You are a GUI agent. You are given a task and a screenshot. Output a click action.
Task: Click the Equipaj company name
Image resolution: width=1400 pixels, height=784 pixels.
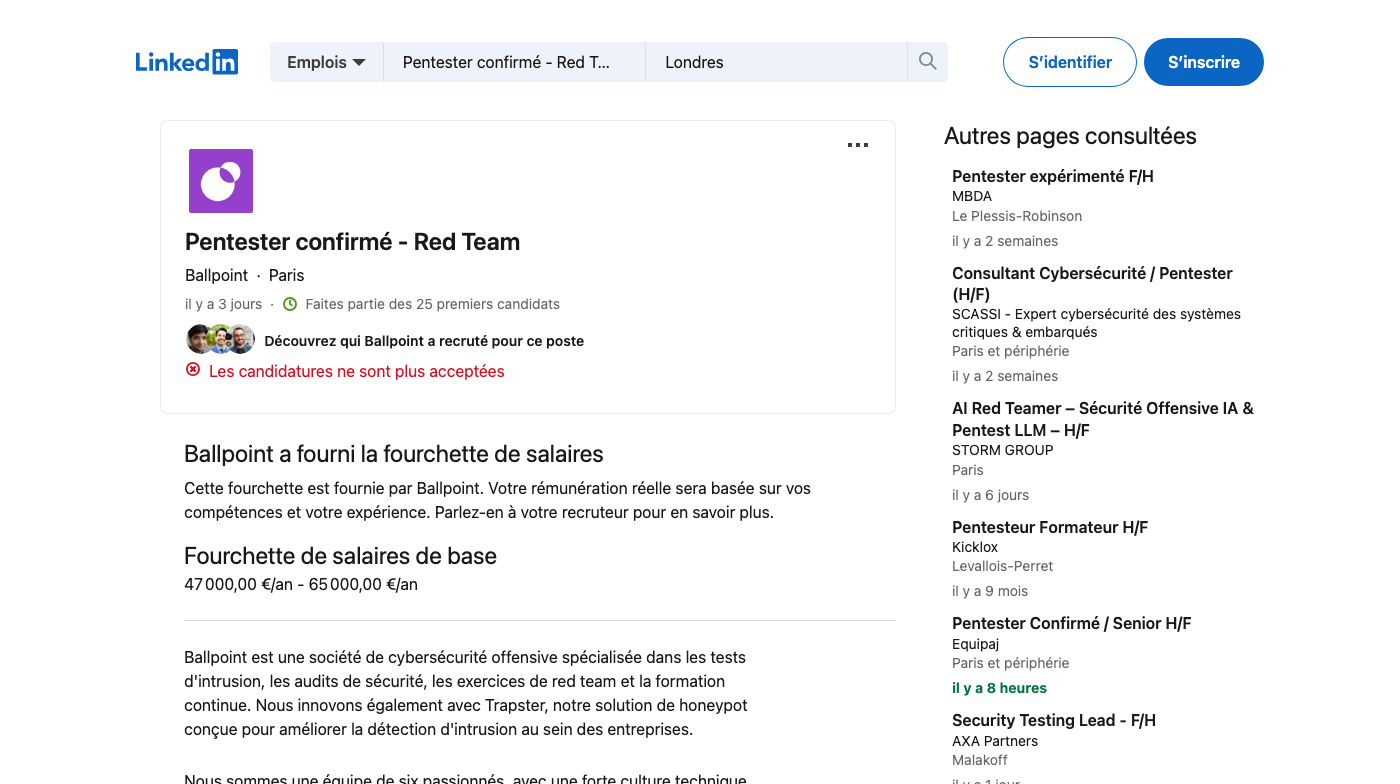pos(975,644)
